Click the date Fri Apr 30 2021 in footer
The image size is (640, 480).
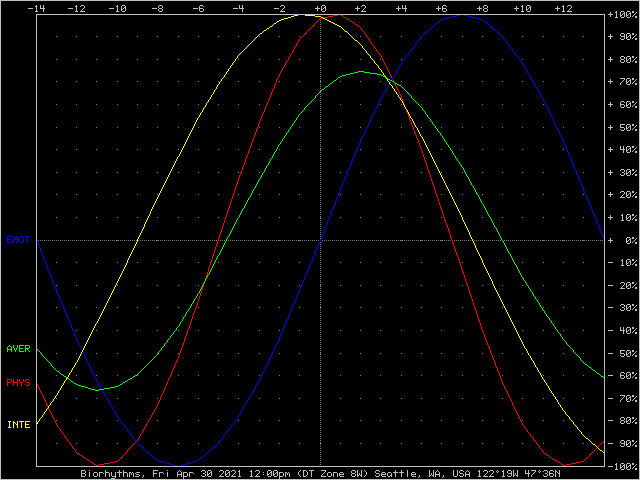point(194,474)
